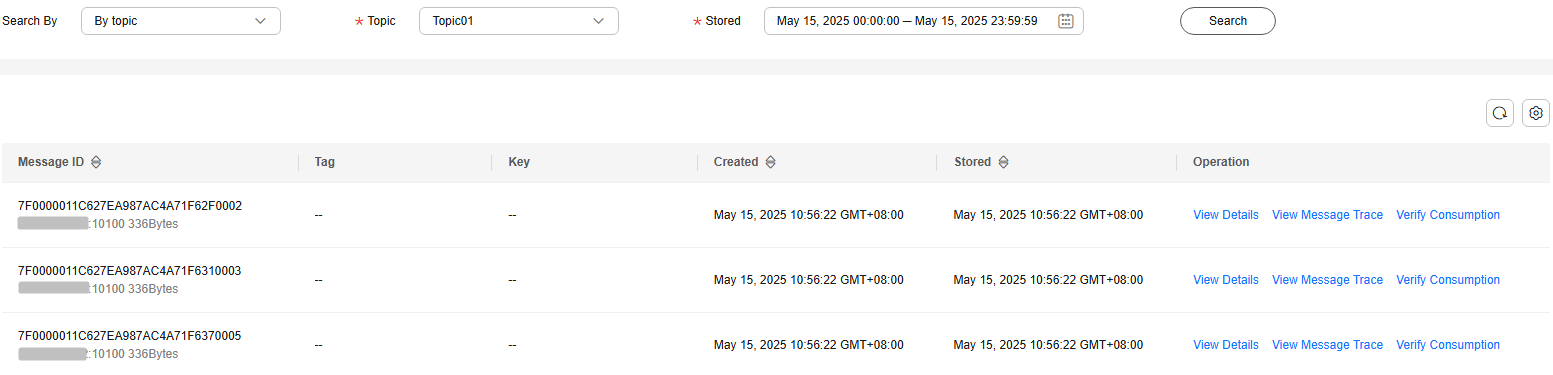Image resolution: width=1553 pixels, height=375 pixels.
Task: View Message Trace for message ending F62F0002
Action: click(x=1327, y=215)
